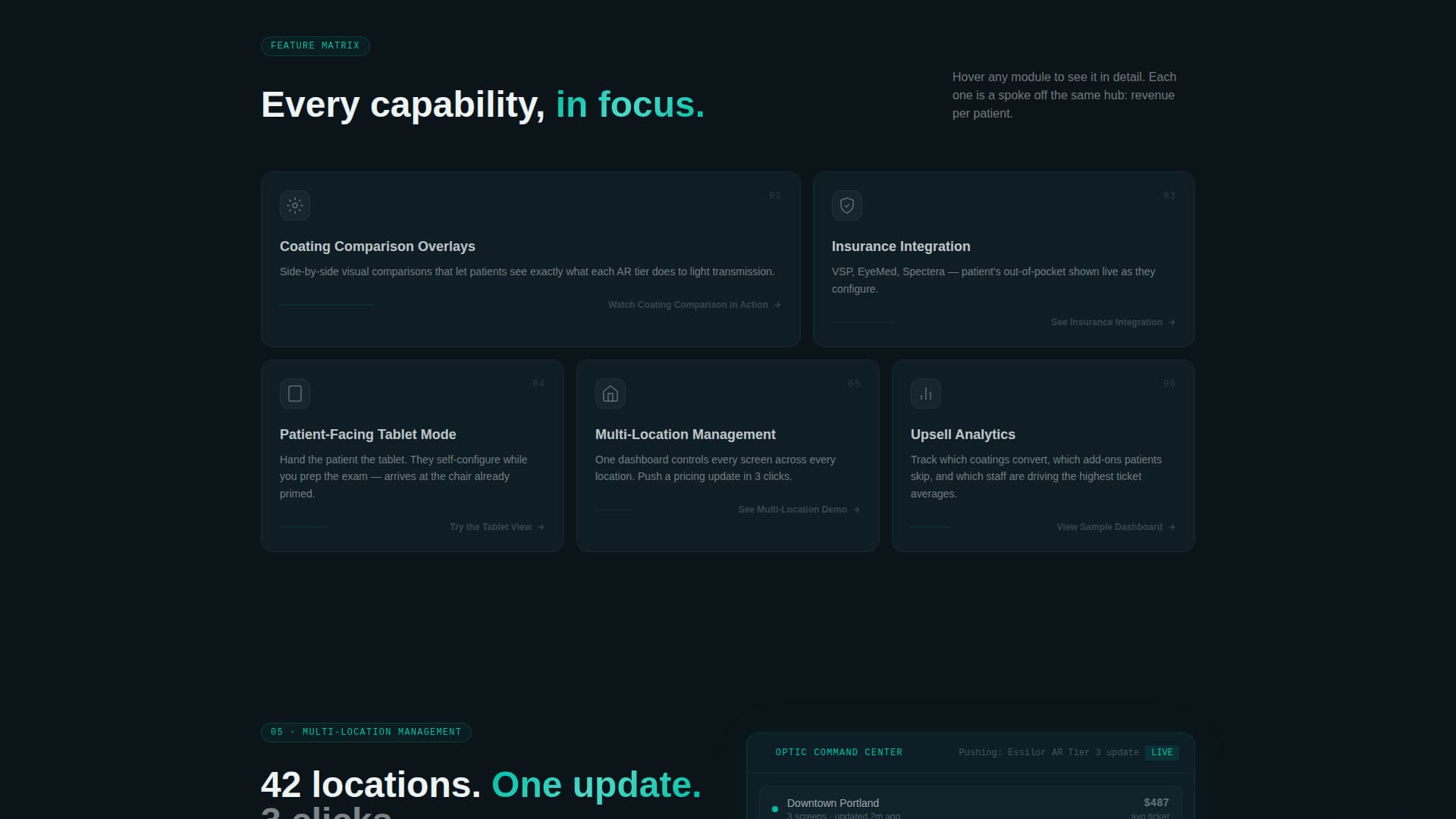Click the sun icon on Coating Comparison card
1456x819 pixels.
coord(295,206)
